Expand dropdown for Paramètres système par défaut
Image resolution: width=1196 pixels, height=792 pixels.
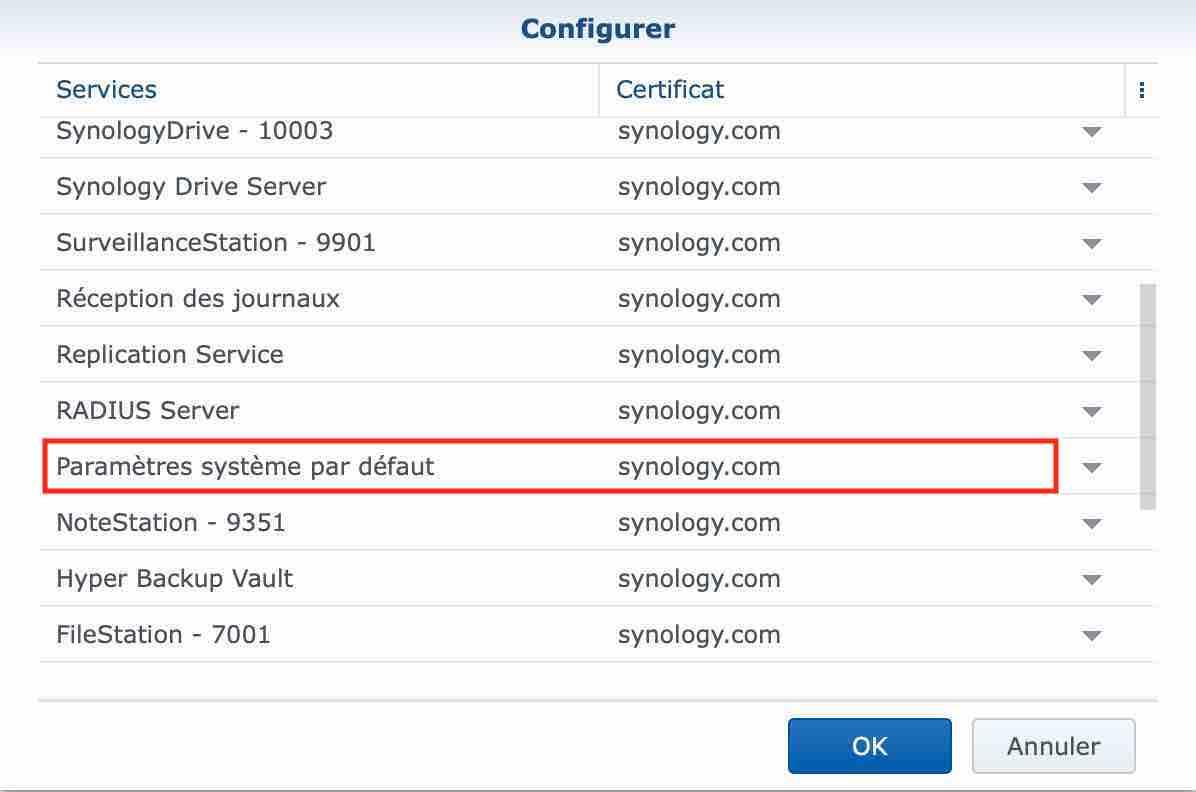pyautogui.click(x=1092, y=468)
